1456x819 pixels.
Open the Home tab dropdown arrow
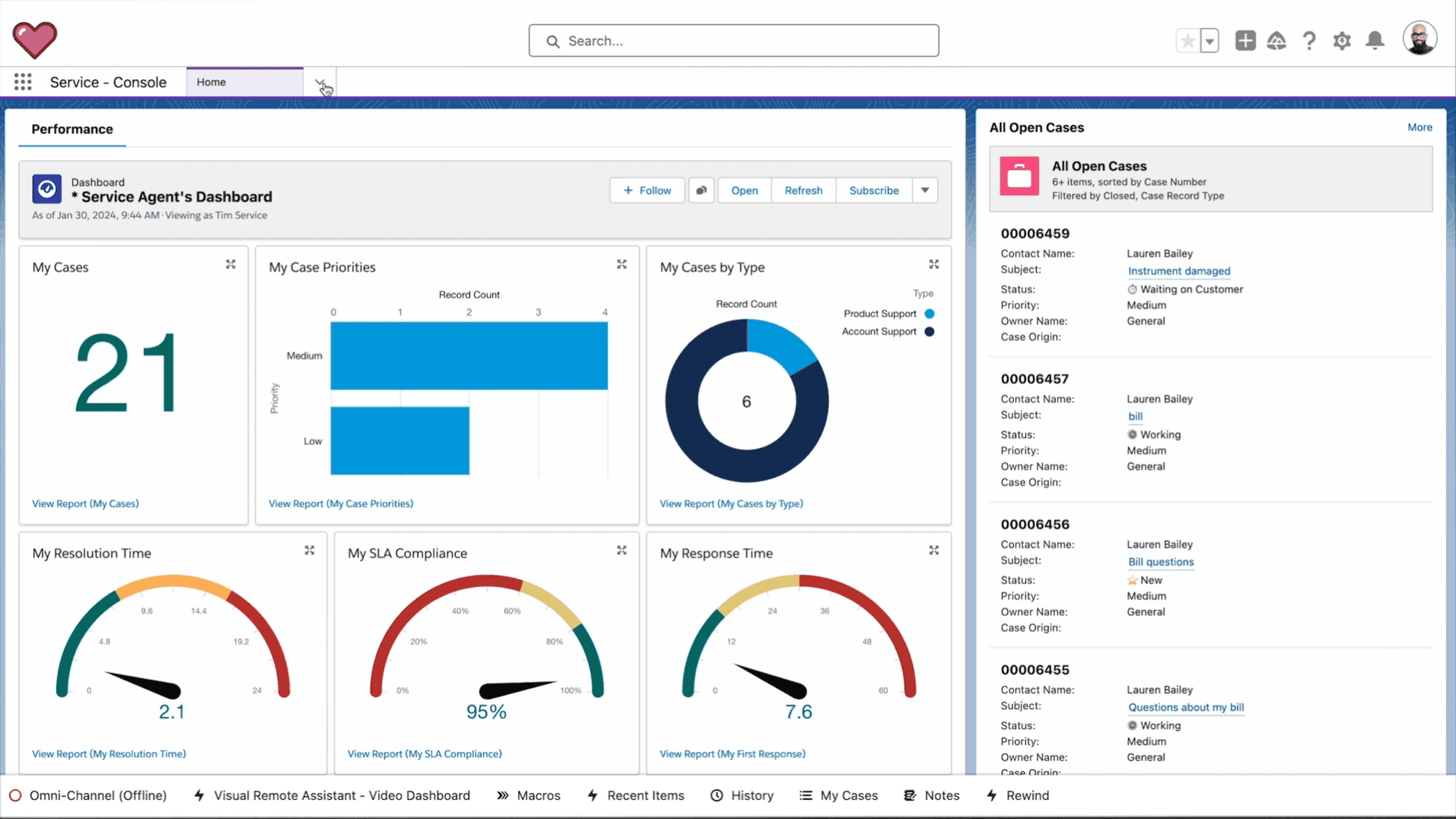(x=322, y=82)
